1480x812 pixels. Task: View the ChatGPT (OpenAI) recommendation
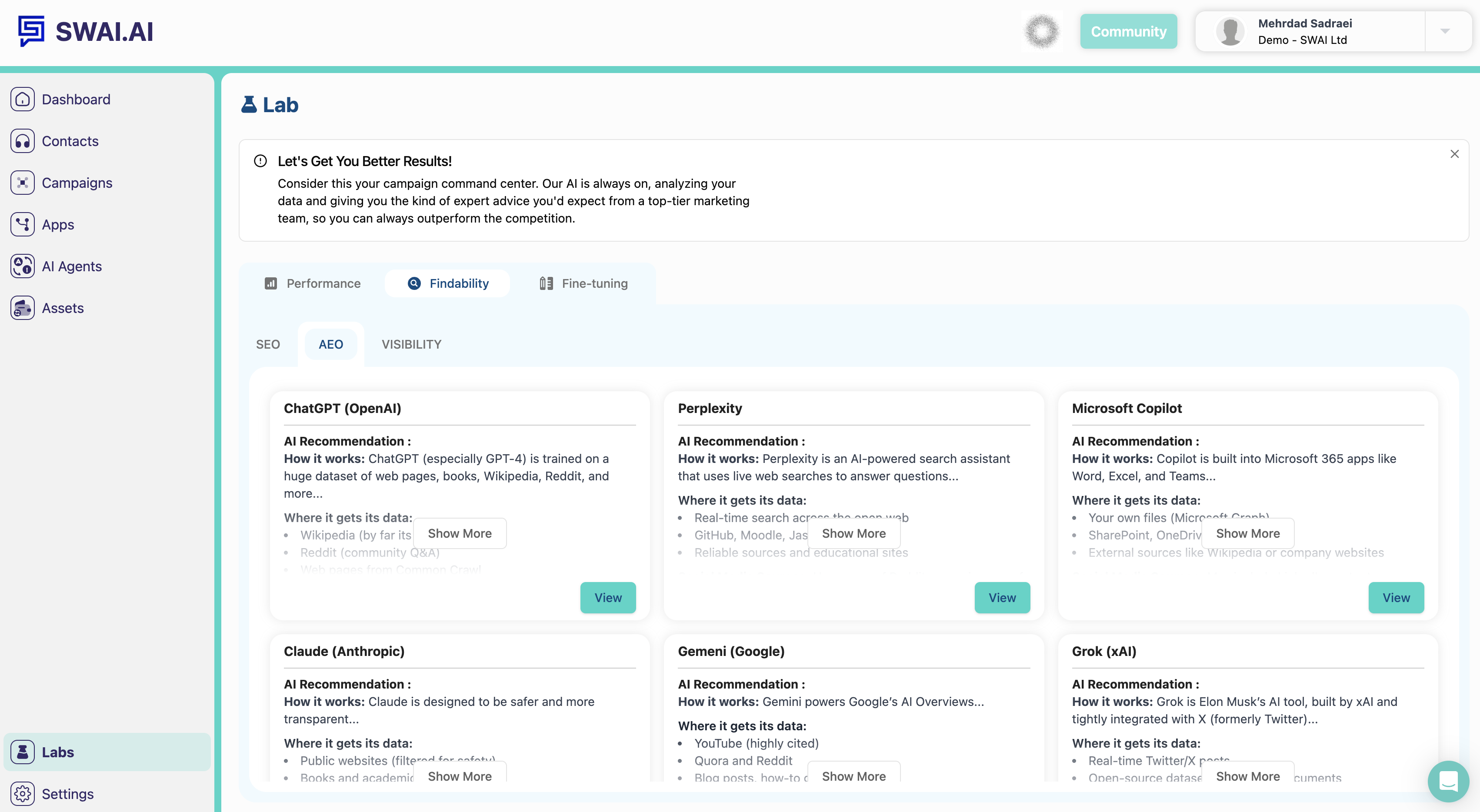[x=608, y=597]
